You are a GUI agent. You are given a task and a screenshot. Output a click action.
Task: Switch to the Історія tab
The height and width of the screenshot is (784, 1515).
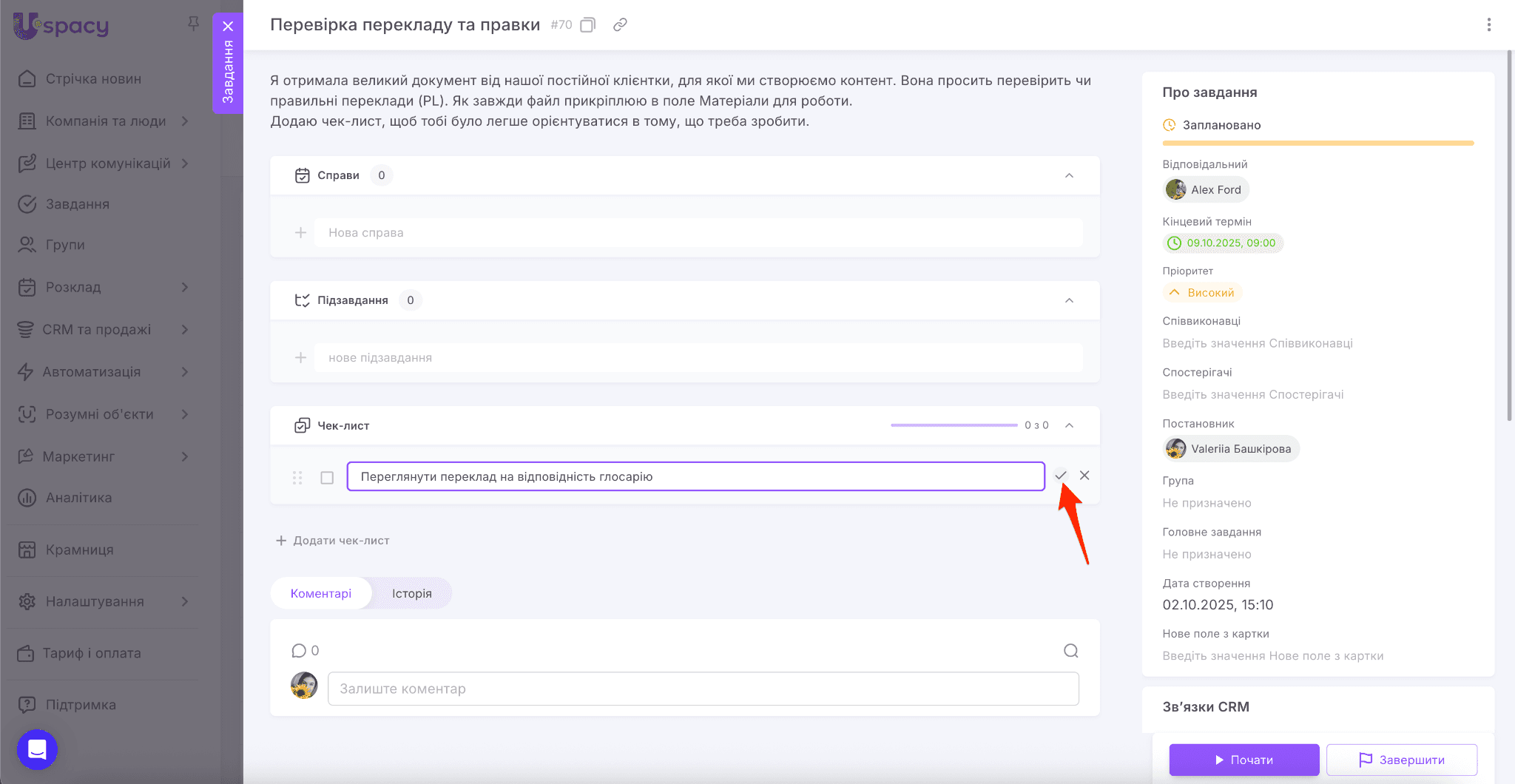(x=411, y=593)
